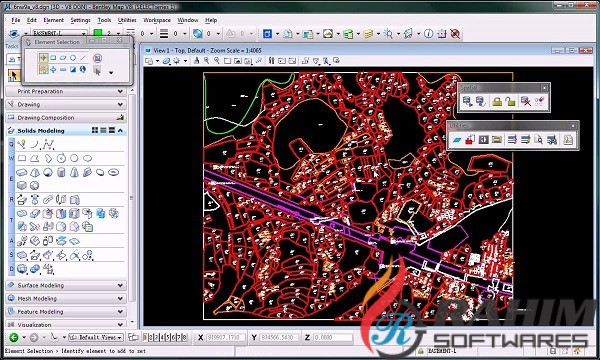Screen dimensions: 600x360
Task: Select the Place SmartLine tool in row Q
Action: point(22,144)
